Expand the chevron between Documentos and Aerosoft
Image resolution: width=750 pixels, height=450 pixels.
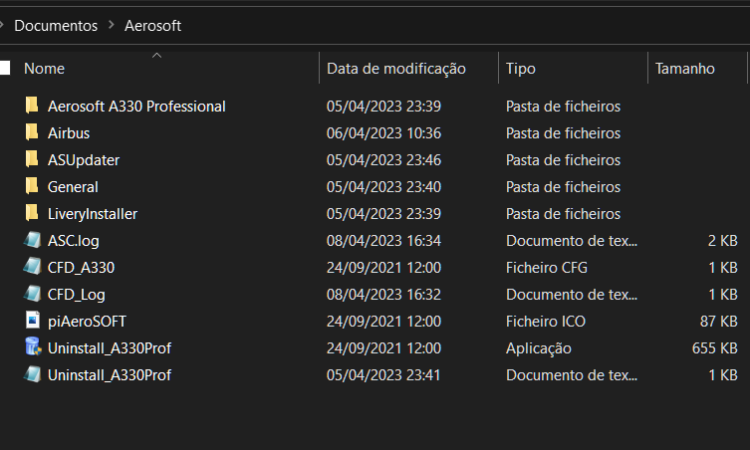click(x=111, y=25)
